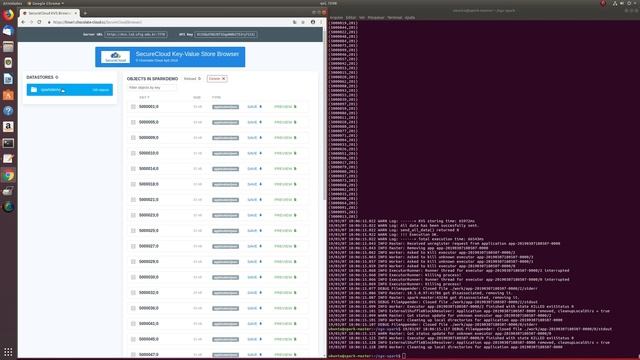The image size is (640, 360).
Task: Click the sparkdemo folder icon
Action: (34, 90)
